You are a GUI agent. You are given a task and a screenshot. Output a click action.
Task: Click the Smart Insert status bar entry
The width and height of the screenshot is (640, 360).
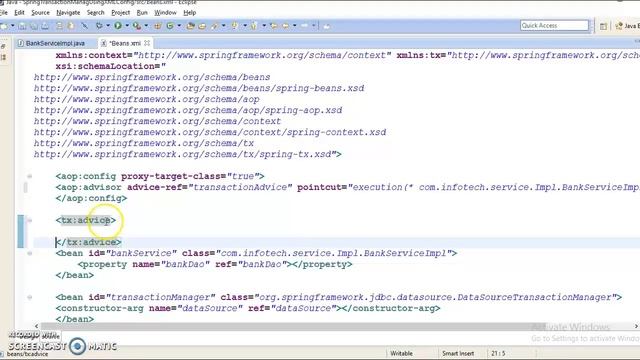coord(458,353)
